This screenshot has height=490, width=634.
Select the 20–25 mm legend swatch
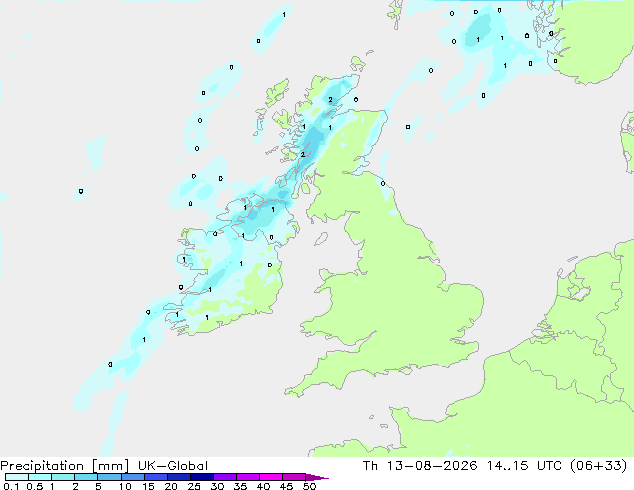tap(179, 477)
